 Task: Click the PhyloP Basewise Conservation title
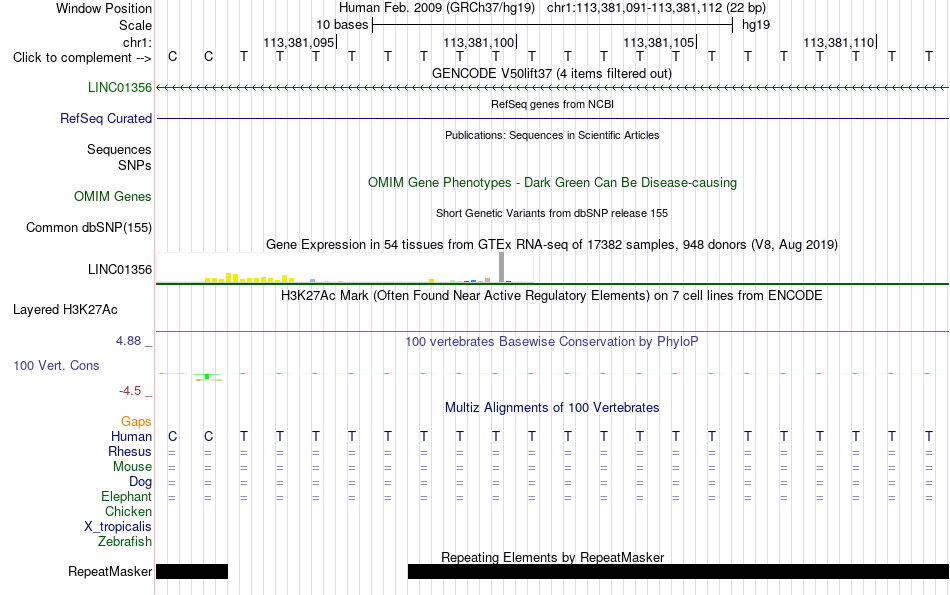(552, 342)
